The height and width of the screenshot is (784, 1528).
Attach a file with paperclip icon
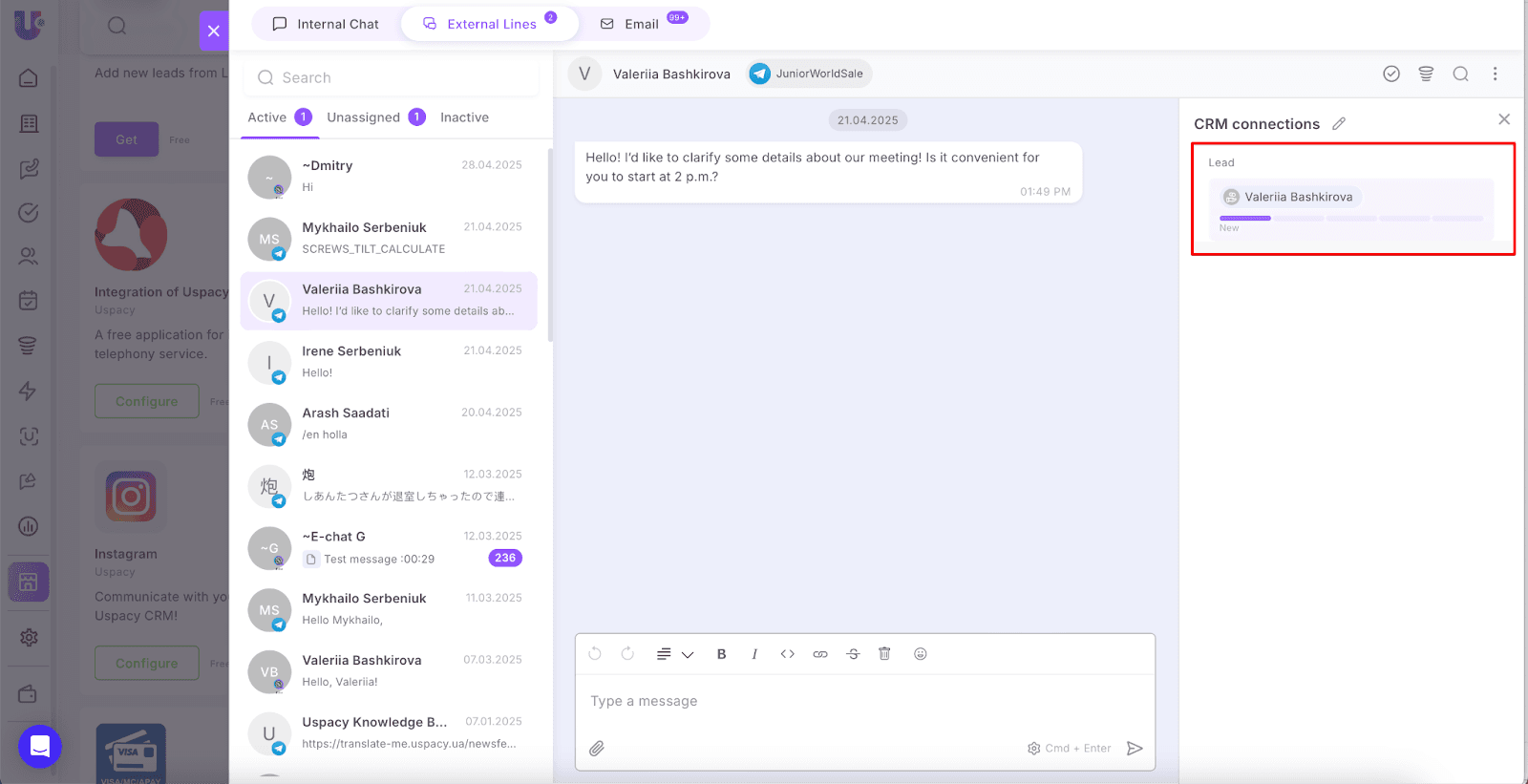[x=597, y=749]
